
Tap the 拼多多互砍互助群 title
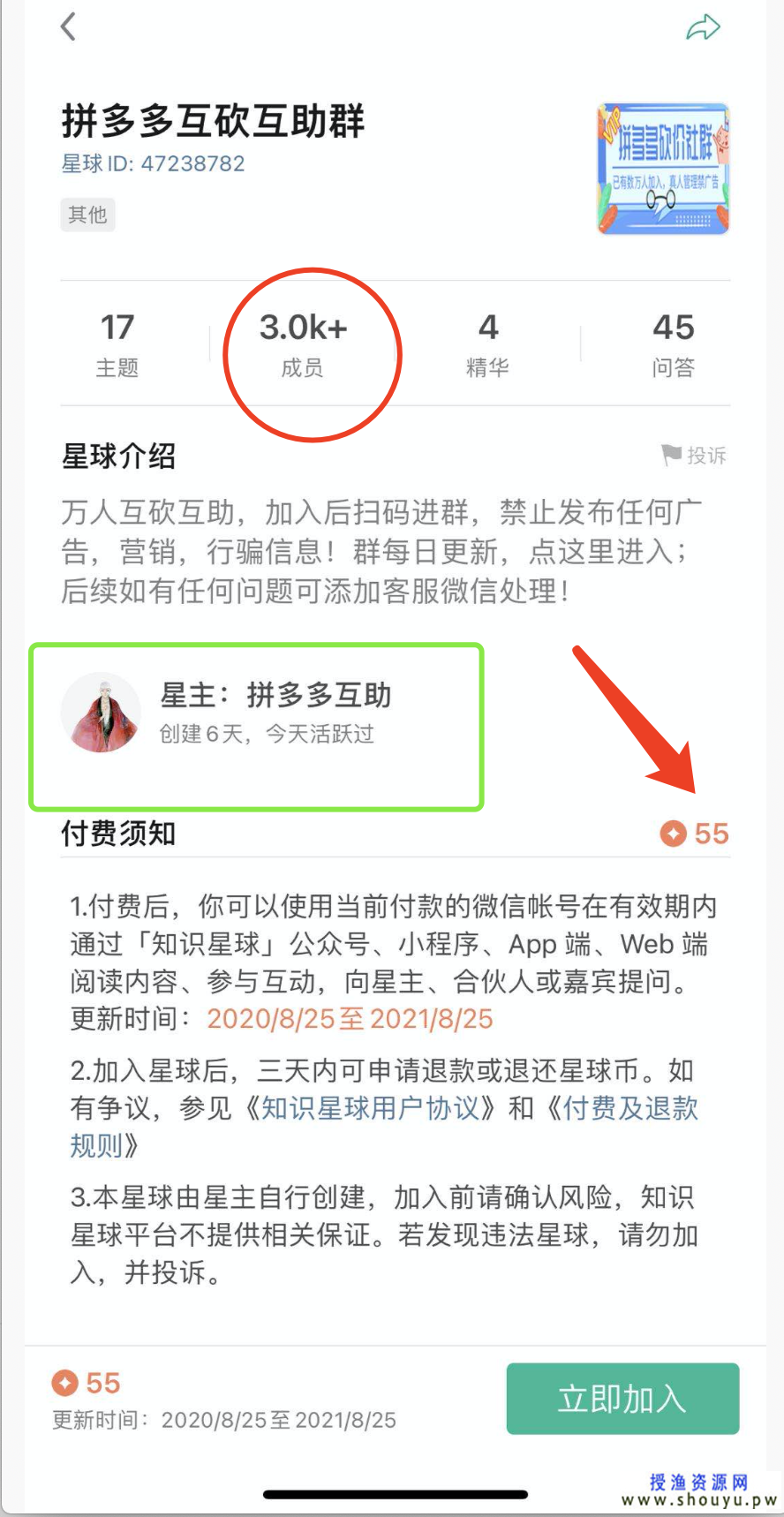pos(213,121)
